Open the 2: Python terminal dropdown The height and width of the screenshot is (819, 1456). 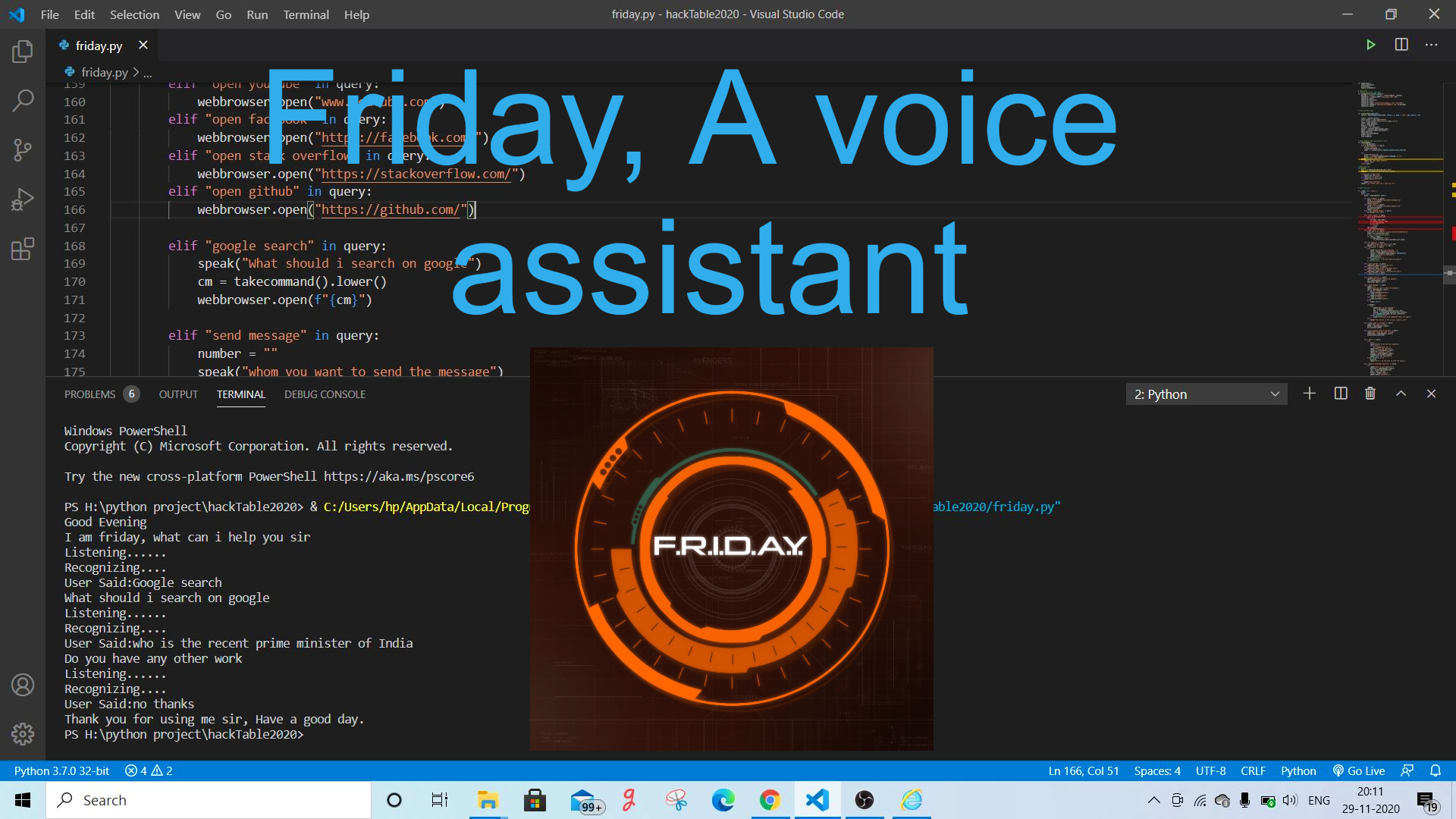(x=1207, y=394)
